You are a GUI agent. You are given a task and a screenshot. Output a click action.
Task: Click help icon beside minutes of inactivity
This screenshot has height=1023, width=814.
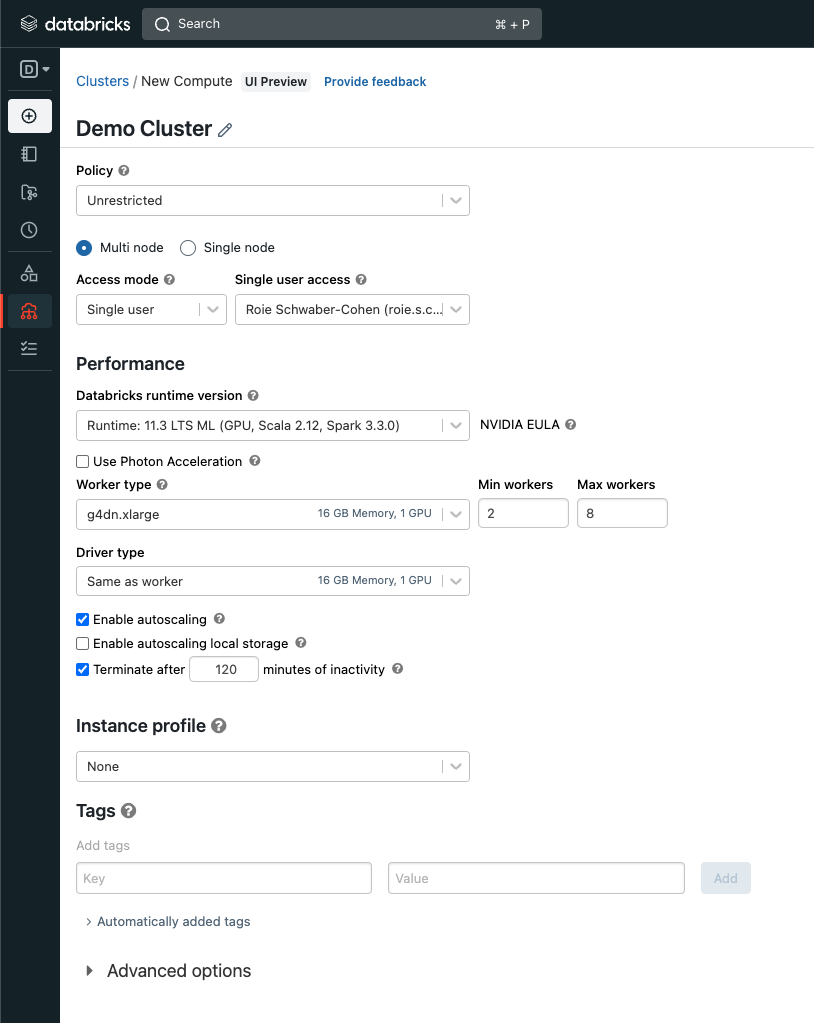pyautogui.click(x=398, y=669)
